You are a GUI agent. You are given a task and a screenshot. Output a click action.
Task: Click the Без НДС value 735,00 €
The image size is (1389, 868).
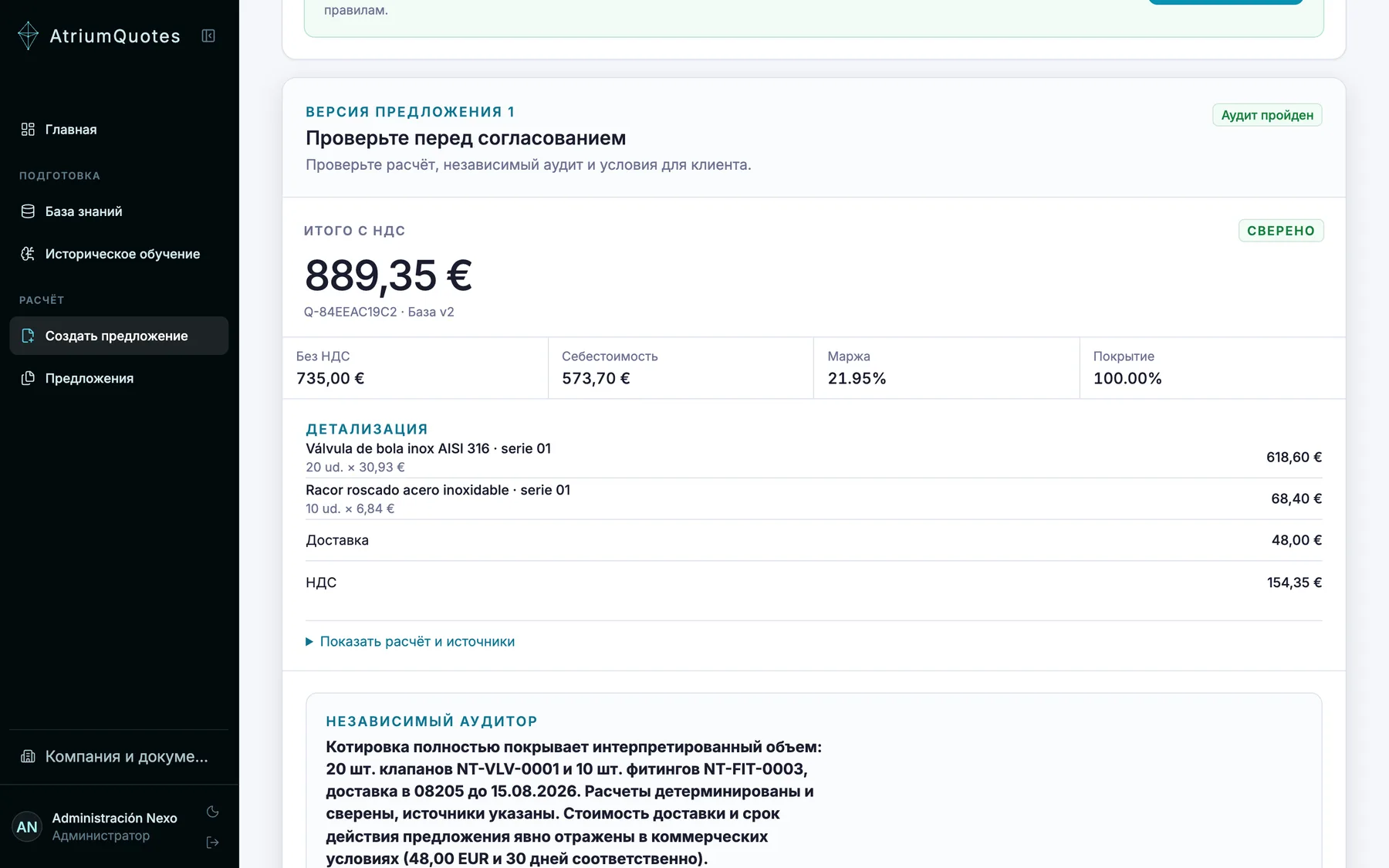(330, 378)
